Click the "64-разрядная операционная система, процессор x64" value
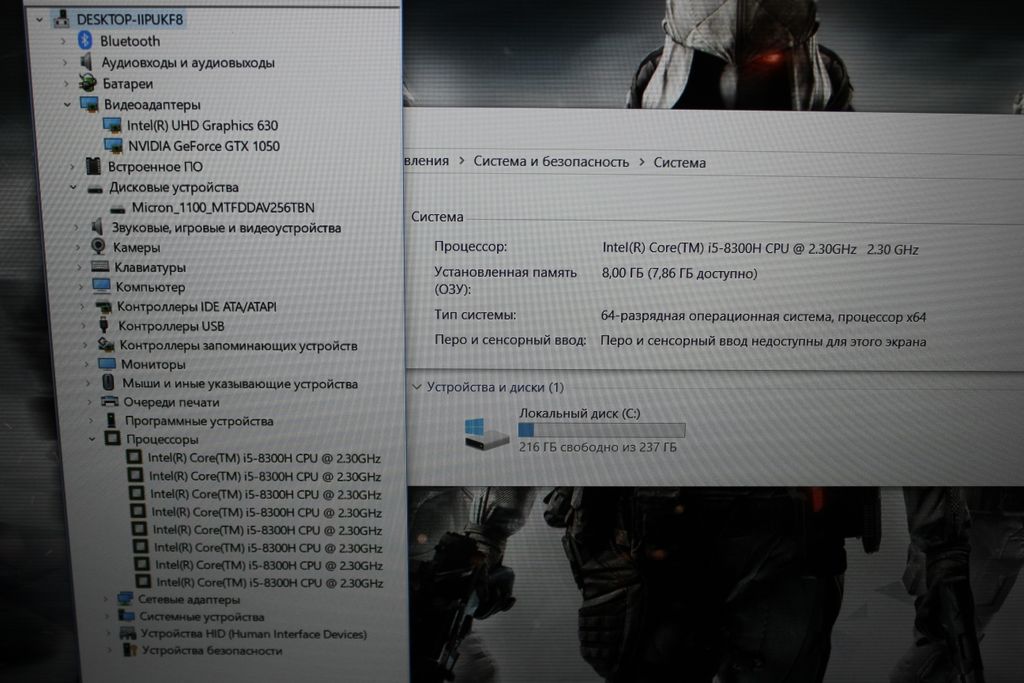Viewport: 1024px width, 683px height. tap(763, 317)
